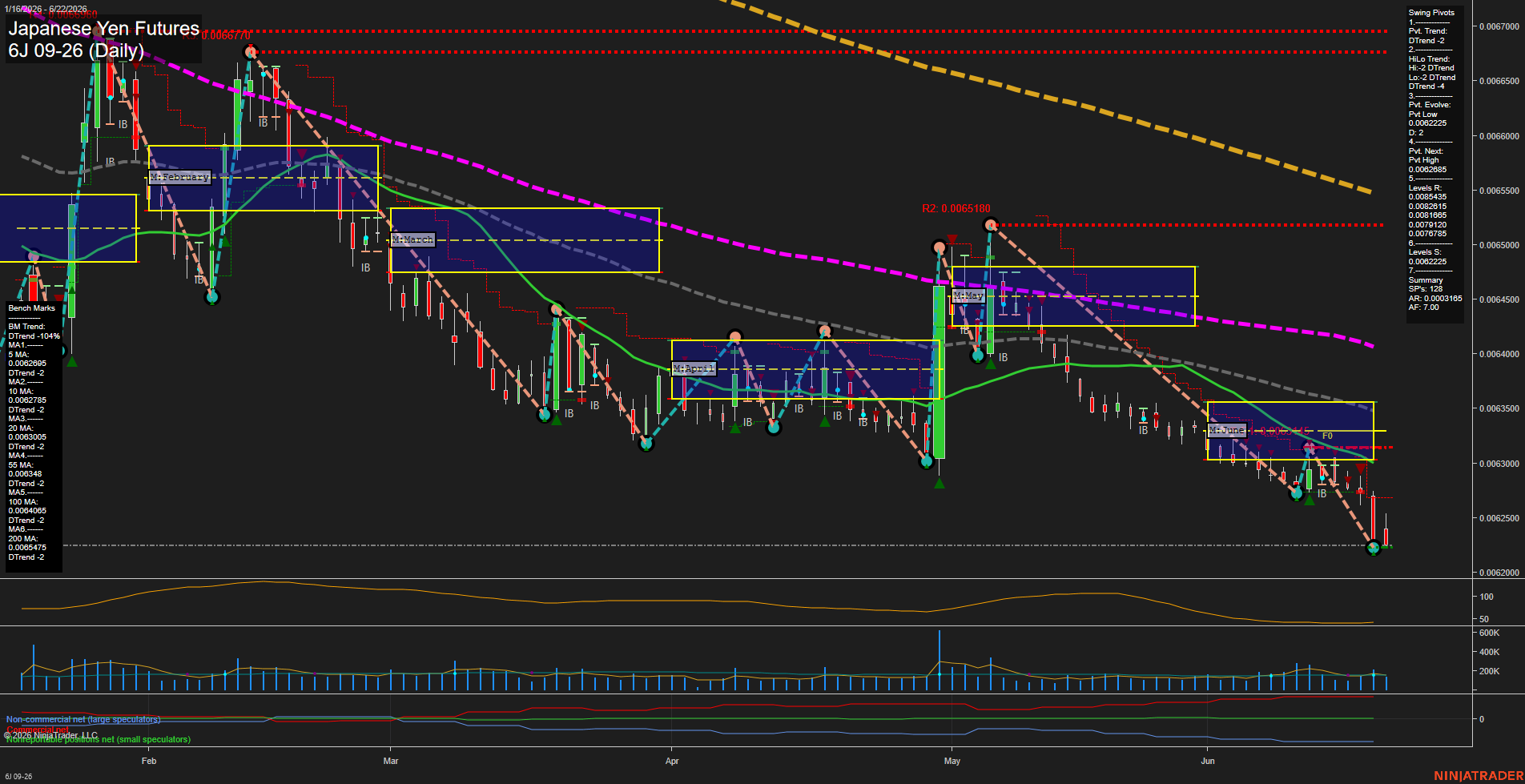Click the 0.0065000 price axis label
Screen dimensions: 1525x784
1499,245
